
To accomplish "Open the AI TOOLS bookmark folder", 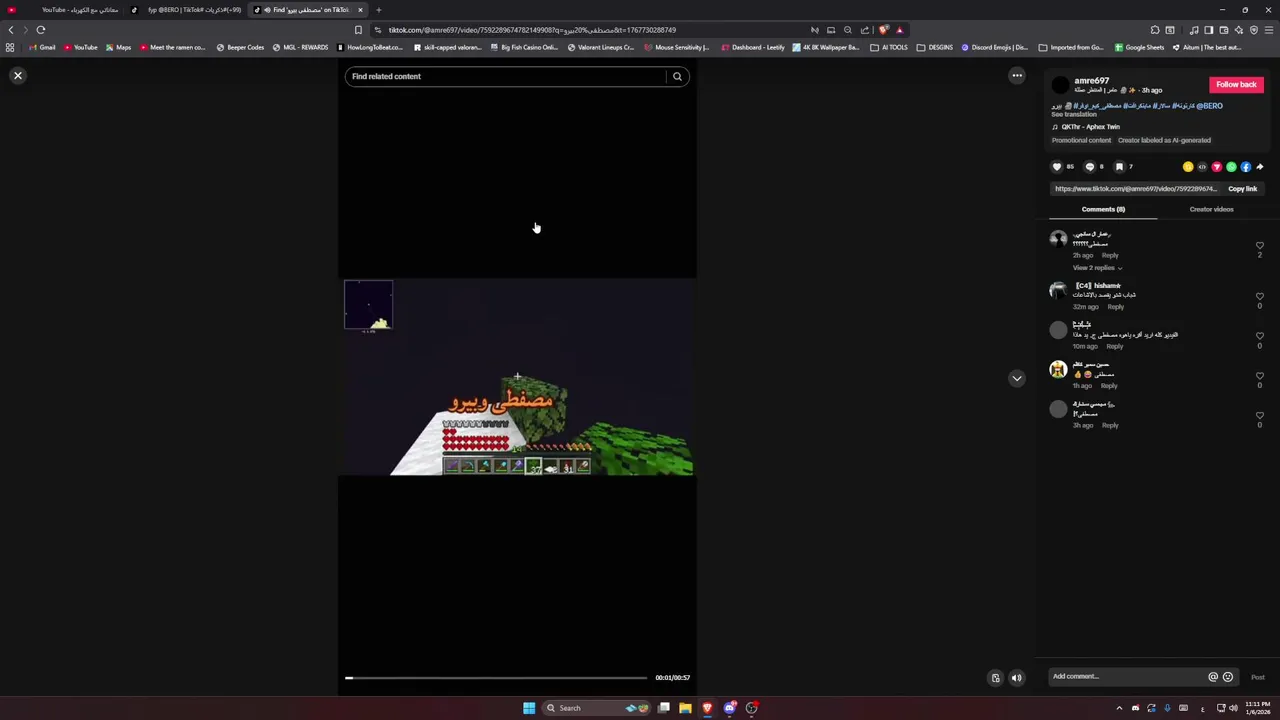I will coord(889,47).
